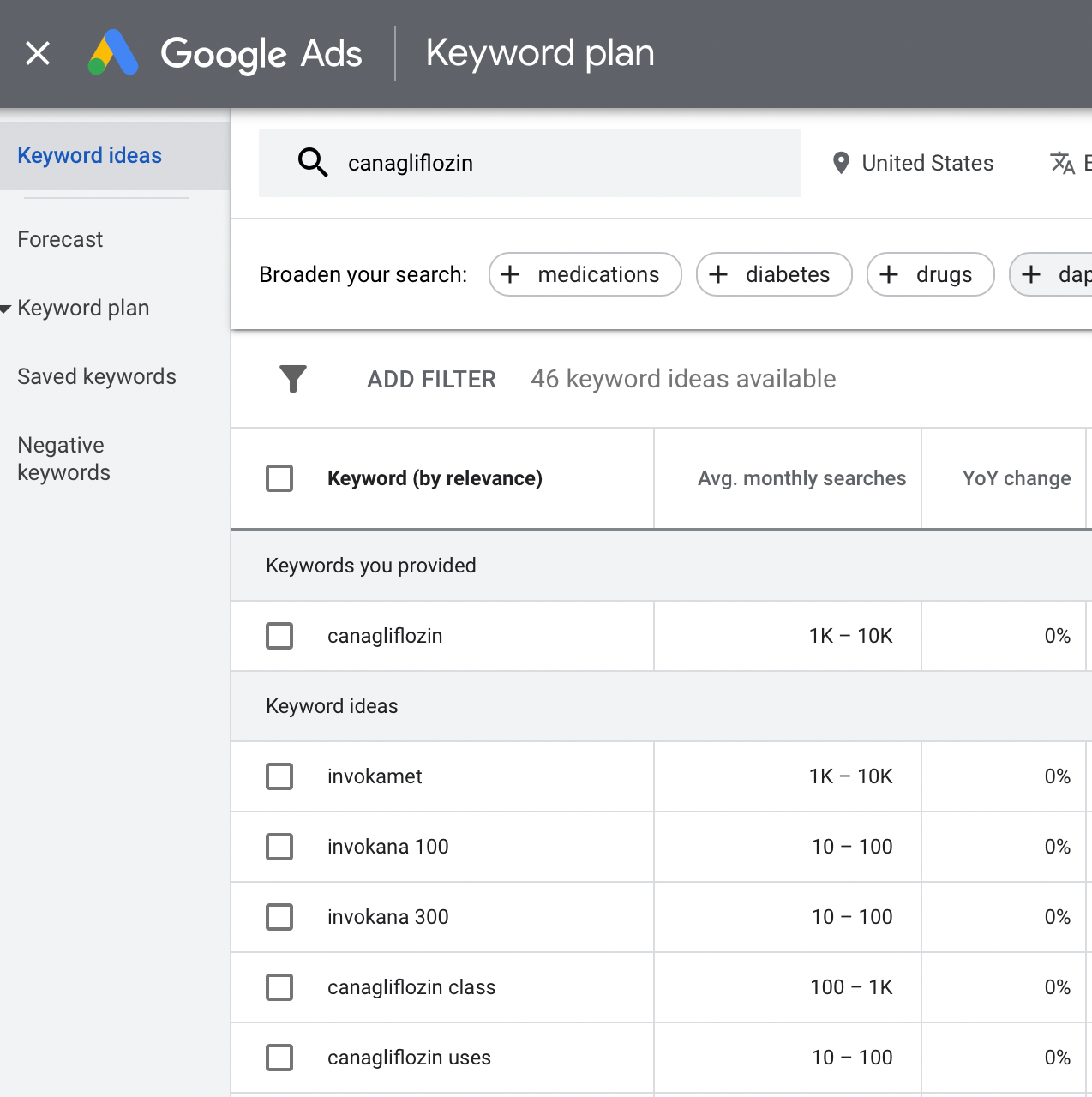1092x1097 pixels.
Task: Click '46 keyword ideas available' text
Action: [x=683, y=379]
